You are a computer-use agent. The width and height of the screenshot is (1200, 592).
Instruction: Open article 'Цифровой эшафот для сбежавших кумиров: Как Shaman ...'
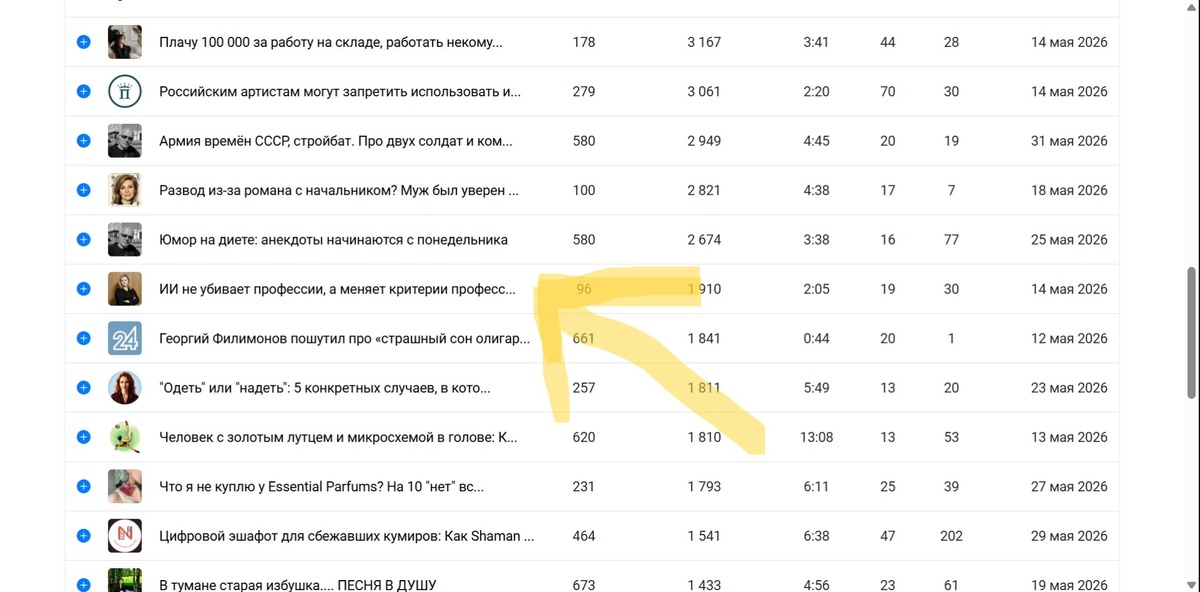point(347,536)
